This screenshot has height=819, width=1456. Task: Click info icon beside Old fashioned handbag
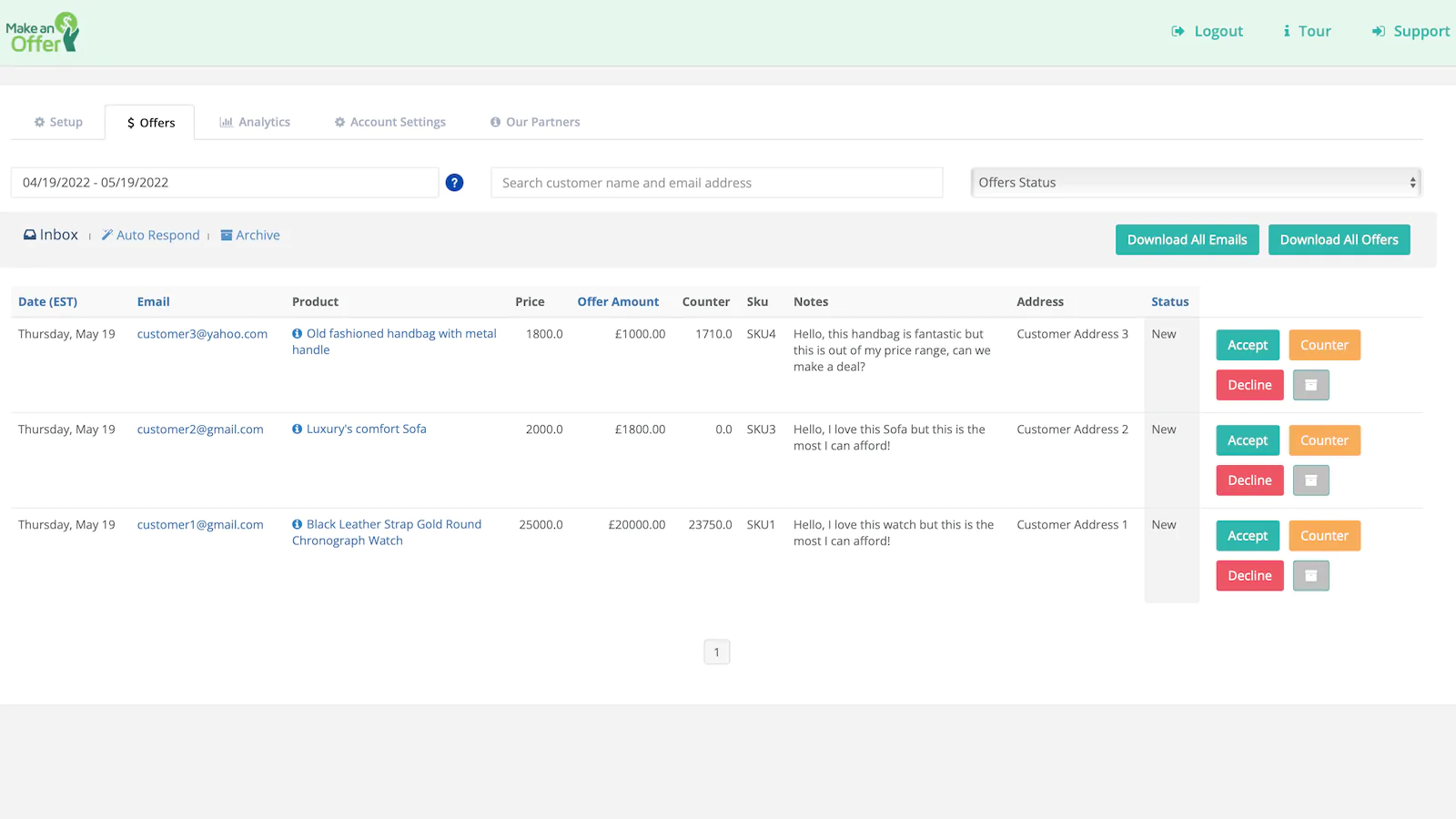tap(298, 334)
